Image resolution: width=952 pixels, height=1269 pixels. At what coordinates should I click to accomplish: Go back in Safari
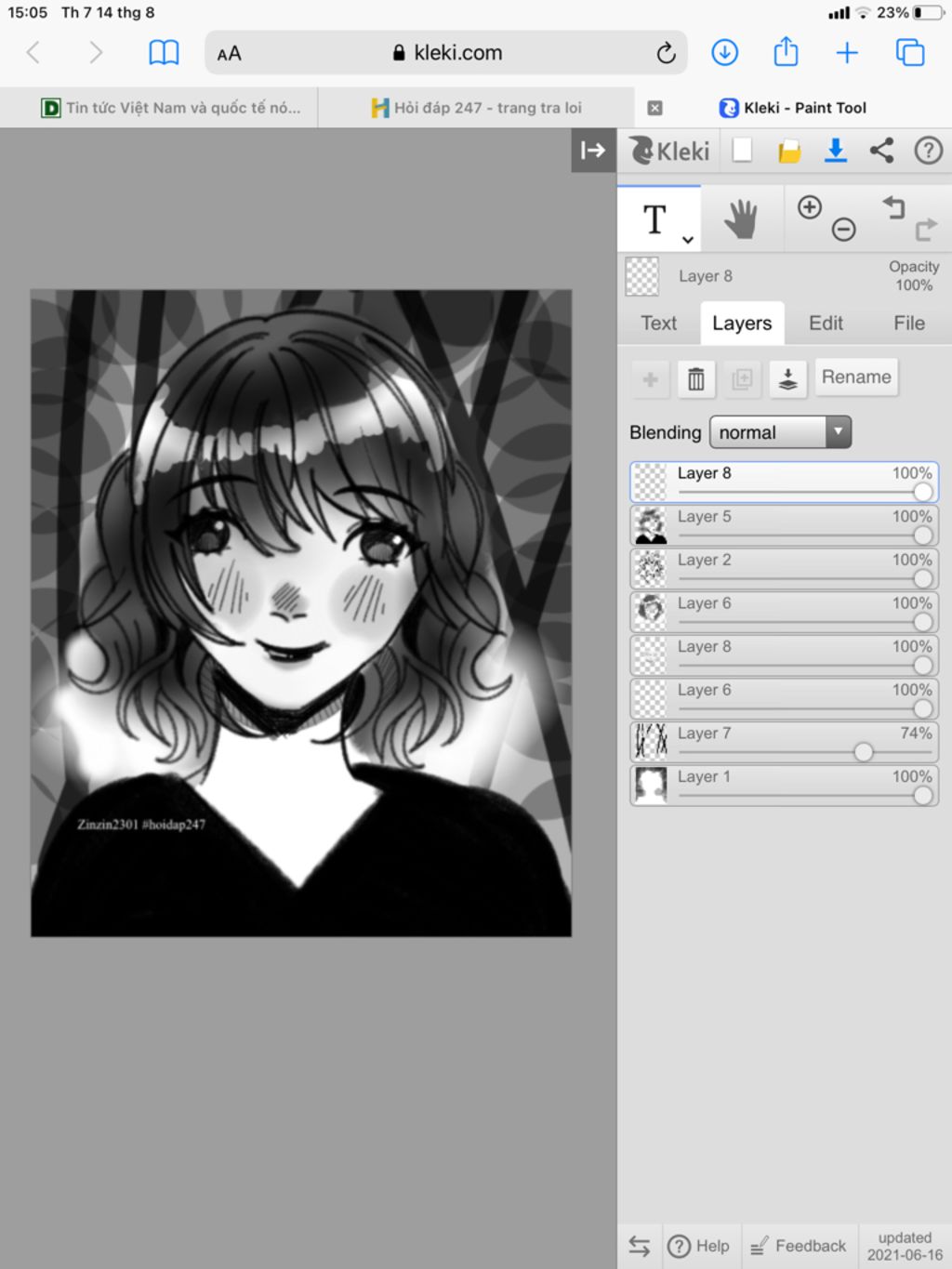point(33,52)
